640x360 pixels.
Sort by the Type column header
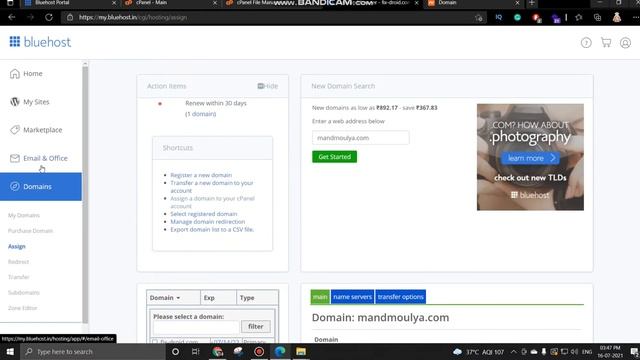(257, 298)
